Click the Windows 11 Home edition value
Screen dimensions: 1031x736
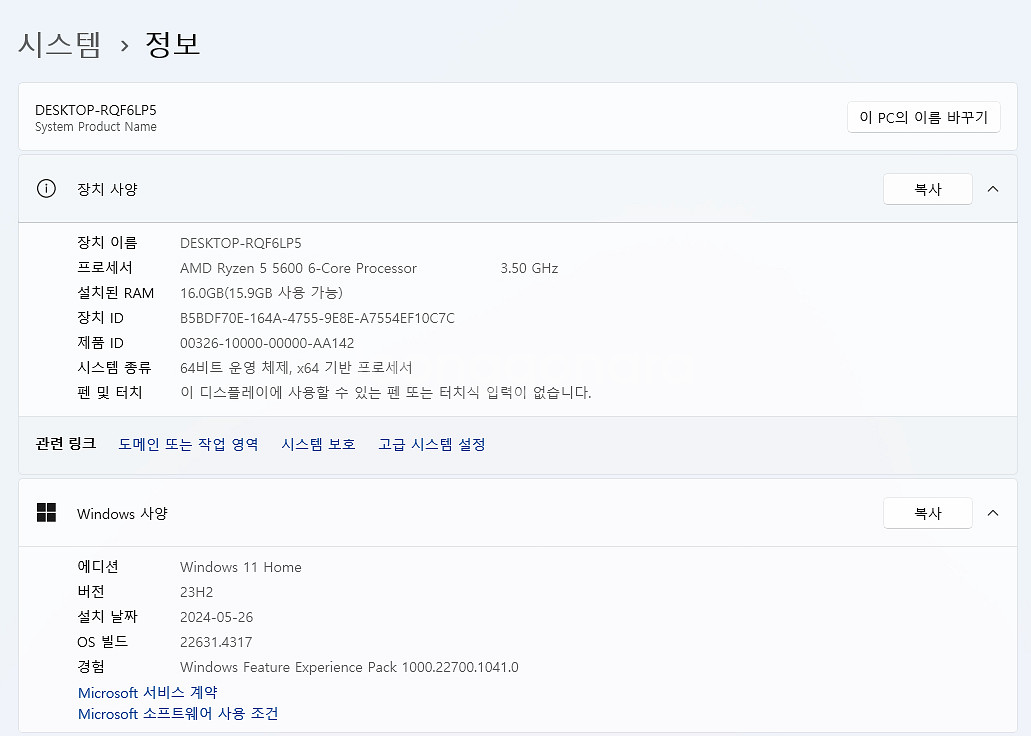[x=241, y=567]
